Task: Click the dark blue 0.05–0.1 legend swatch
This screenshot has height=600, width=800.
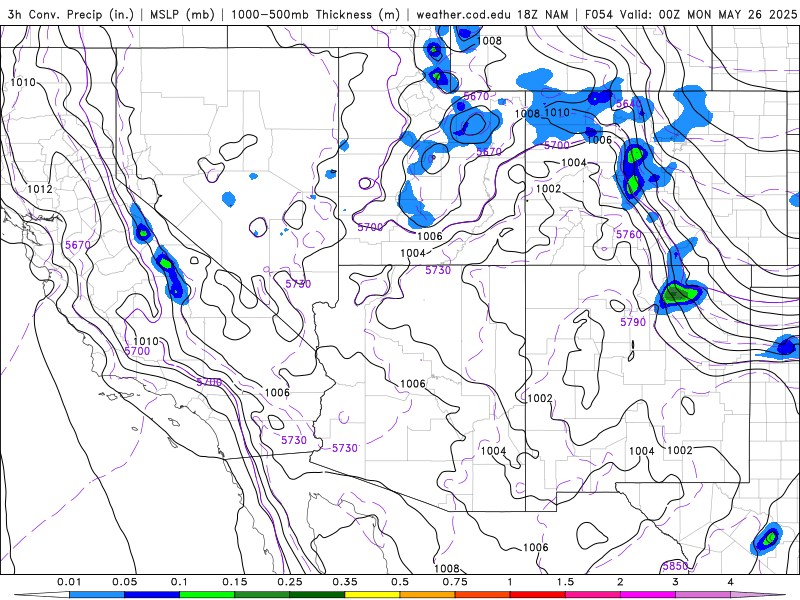Action: [x=152, y=595]
